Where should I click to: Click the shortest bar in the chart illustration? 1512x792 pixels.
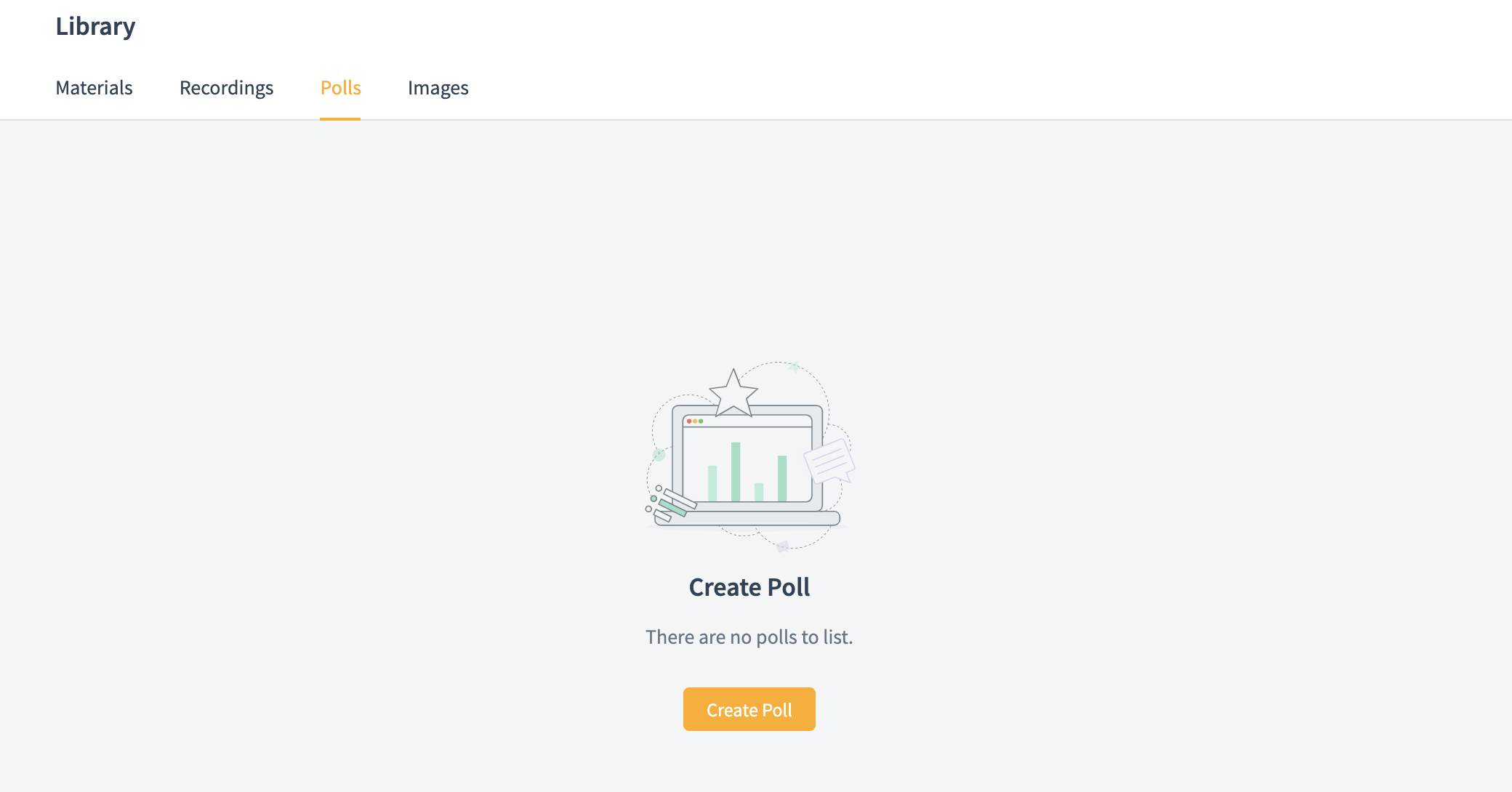759,492
